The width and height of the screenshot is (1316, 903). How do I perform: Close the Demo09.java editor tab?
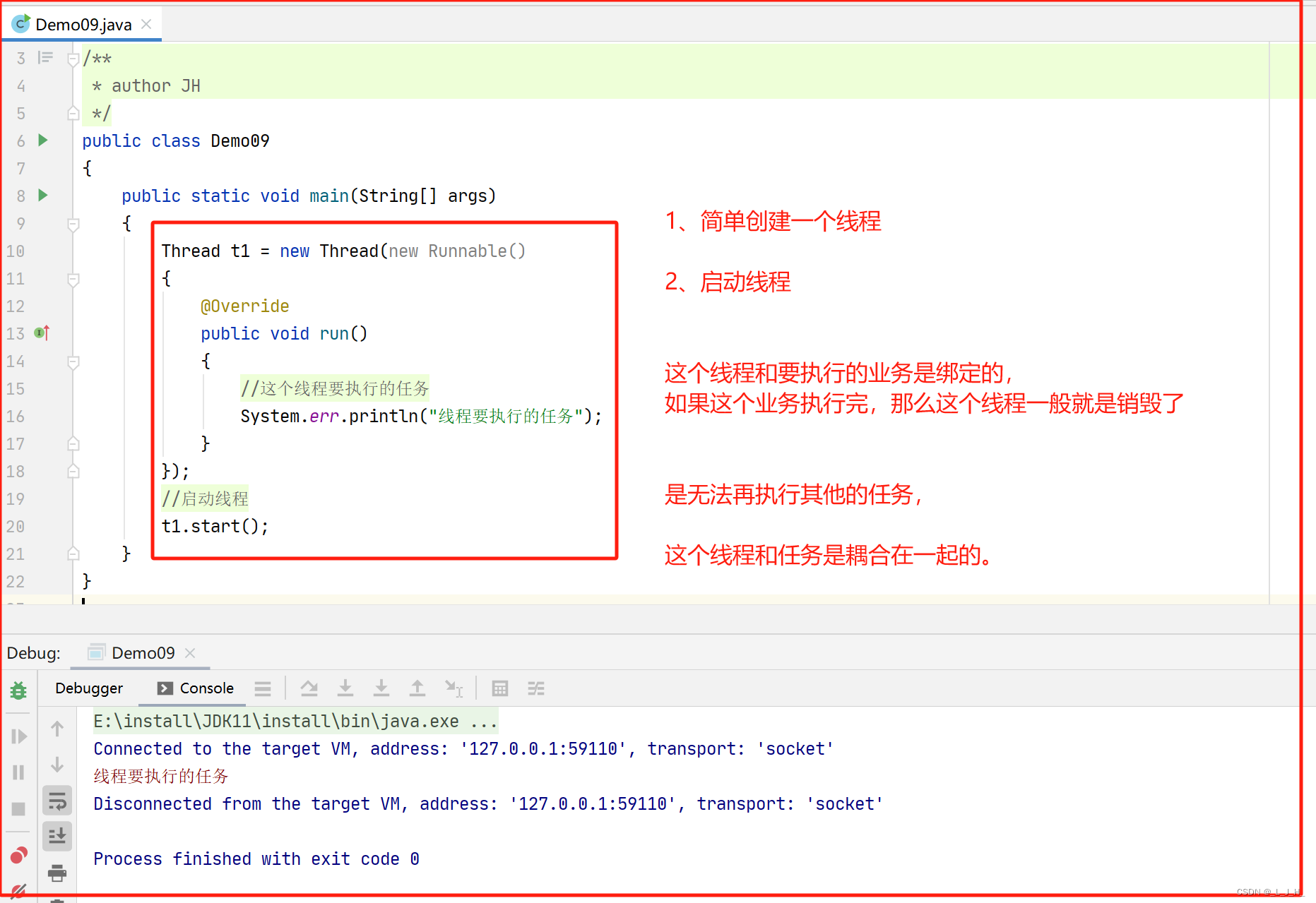tap(146, 24)
